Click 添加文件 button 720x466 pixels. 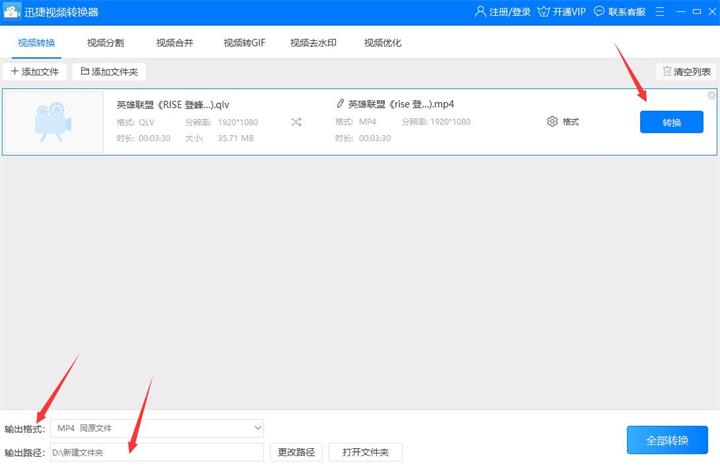point(34,72)
